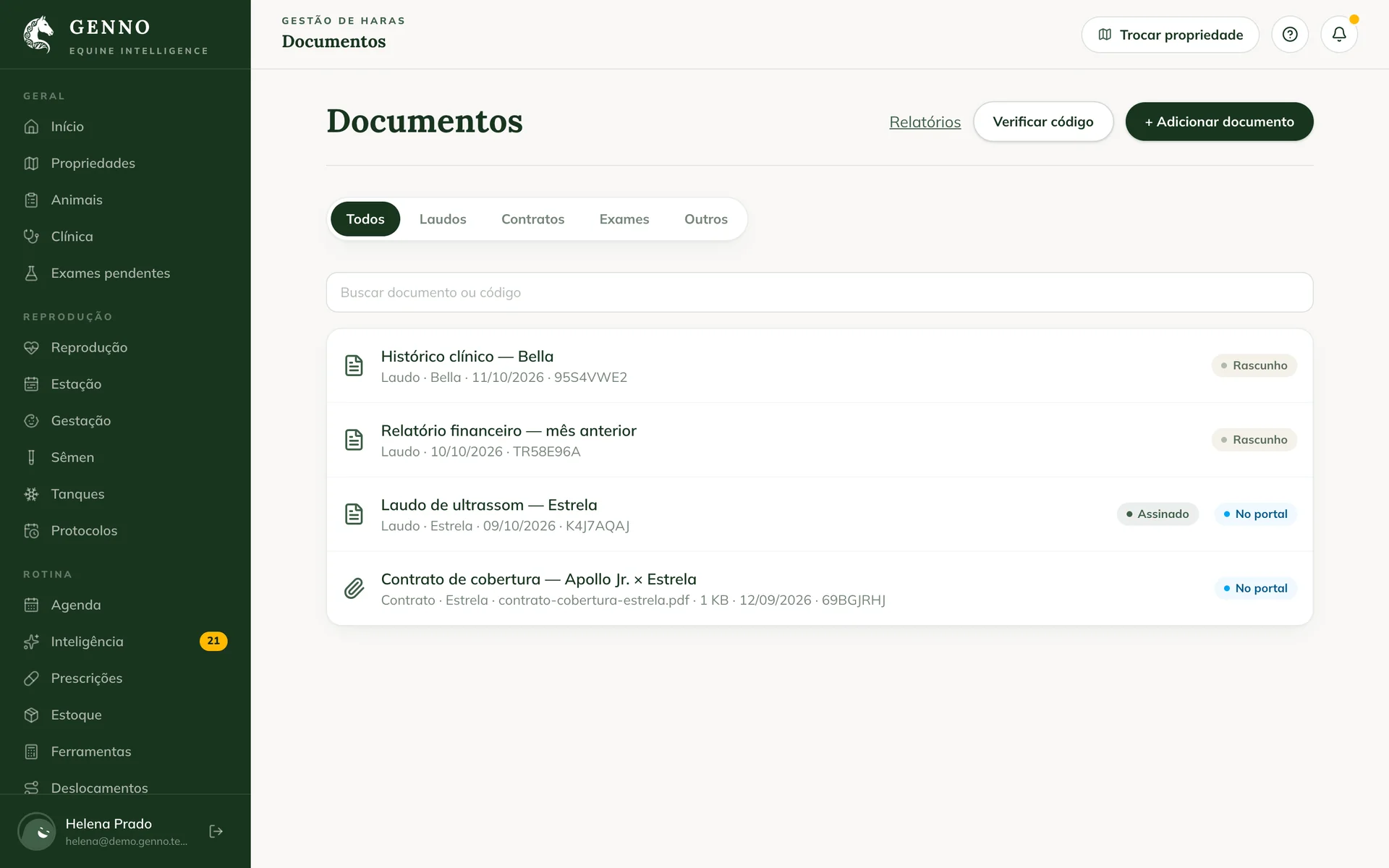Click the Clínica stethoscope icon

click(31, 237)
